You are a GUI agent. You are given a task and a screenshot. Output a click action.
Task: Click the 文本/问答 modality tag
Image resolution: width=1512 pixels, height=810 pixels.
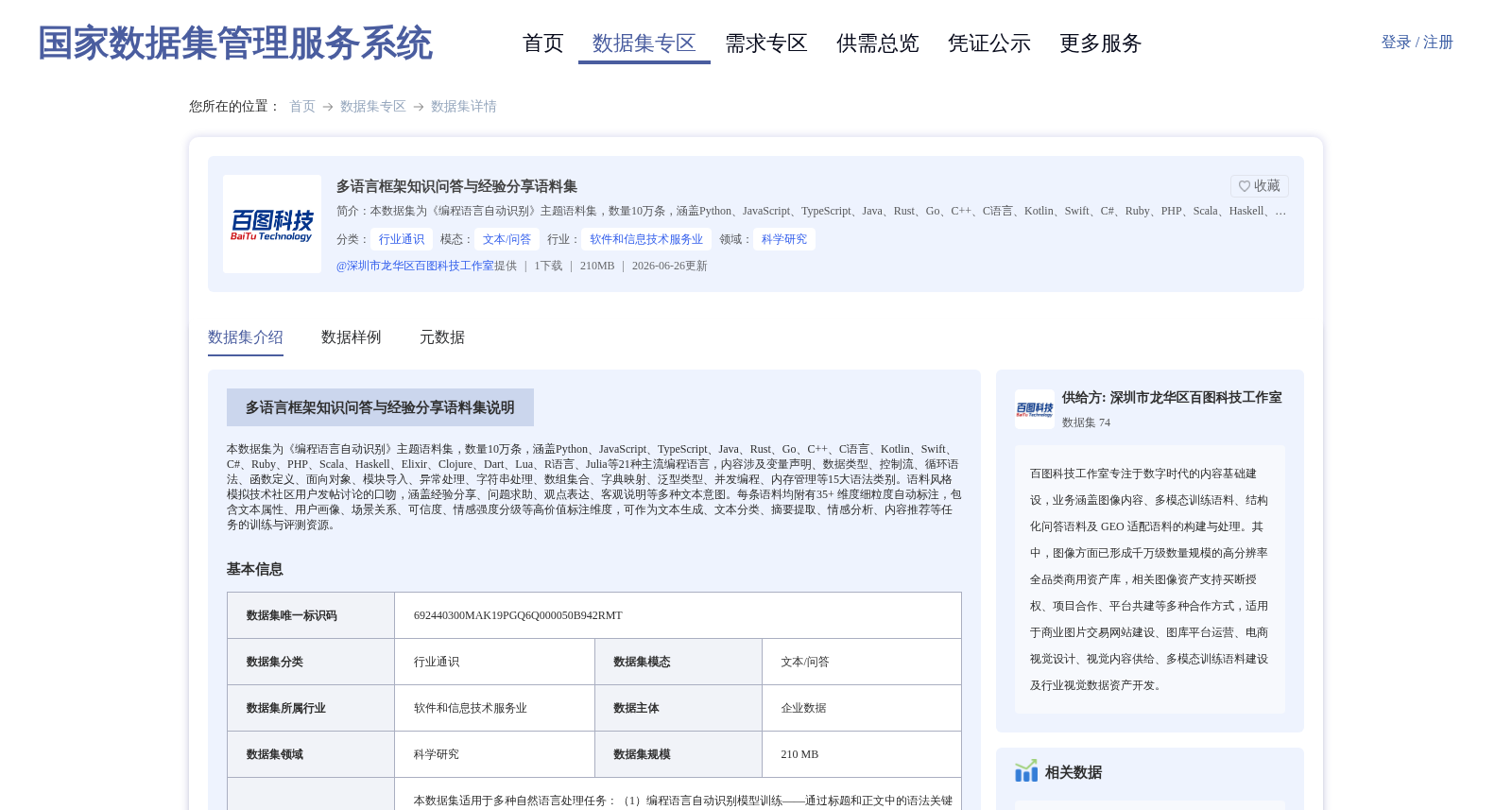[x=507, y=239]
